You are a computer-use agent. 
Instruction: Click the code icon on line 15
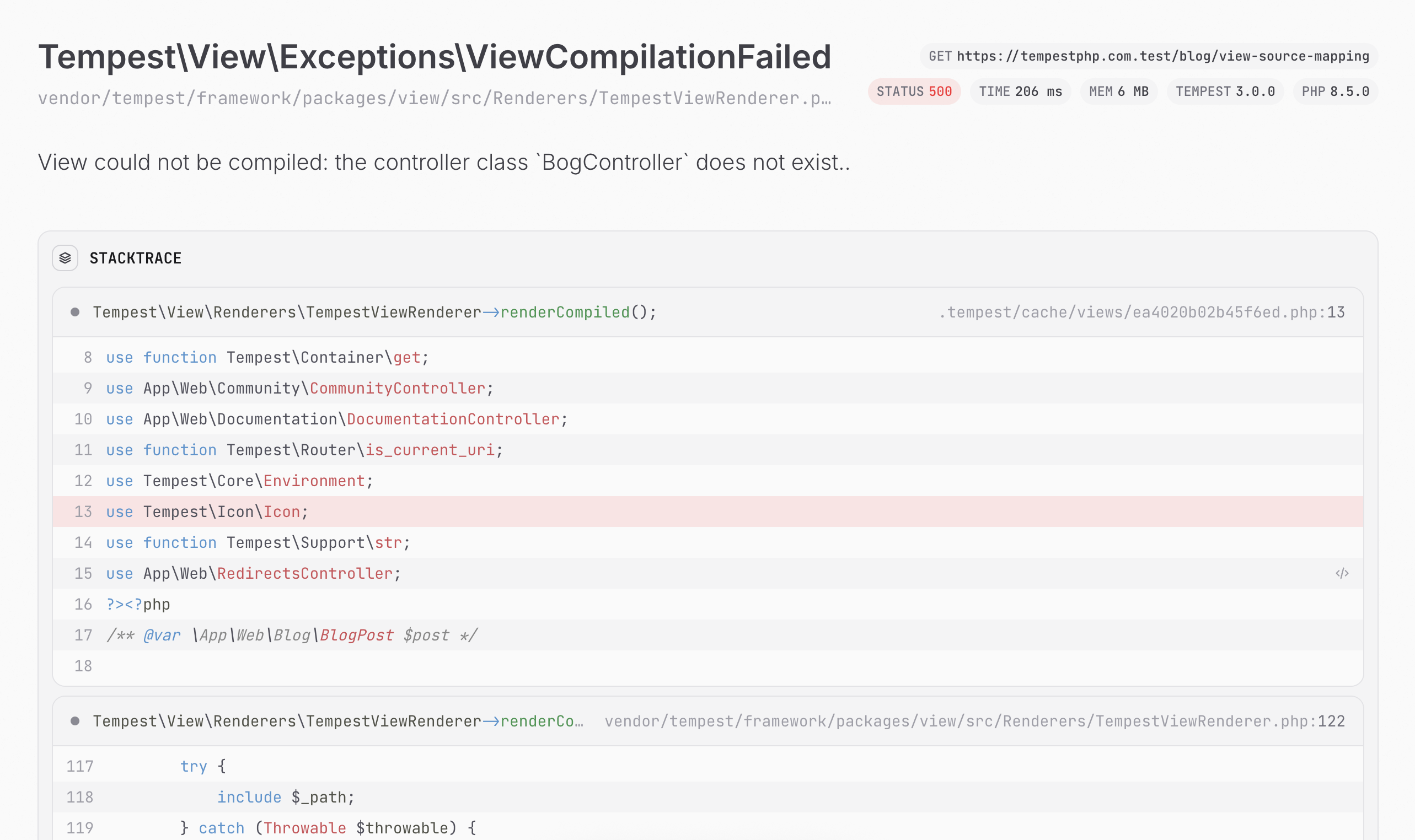(x=1342, y=573)
